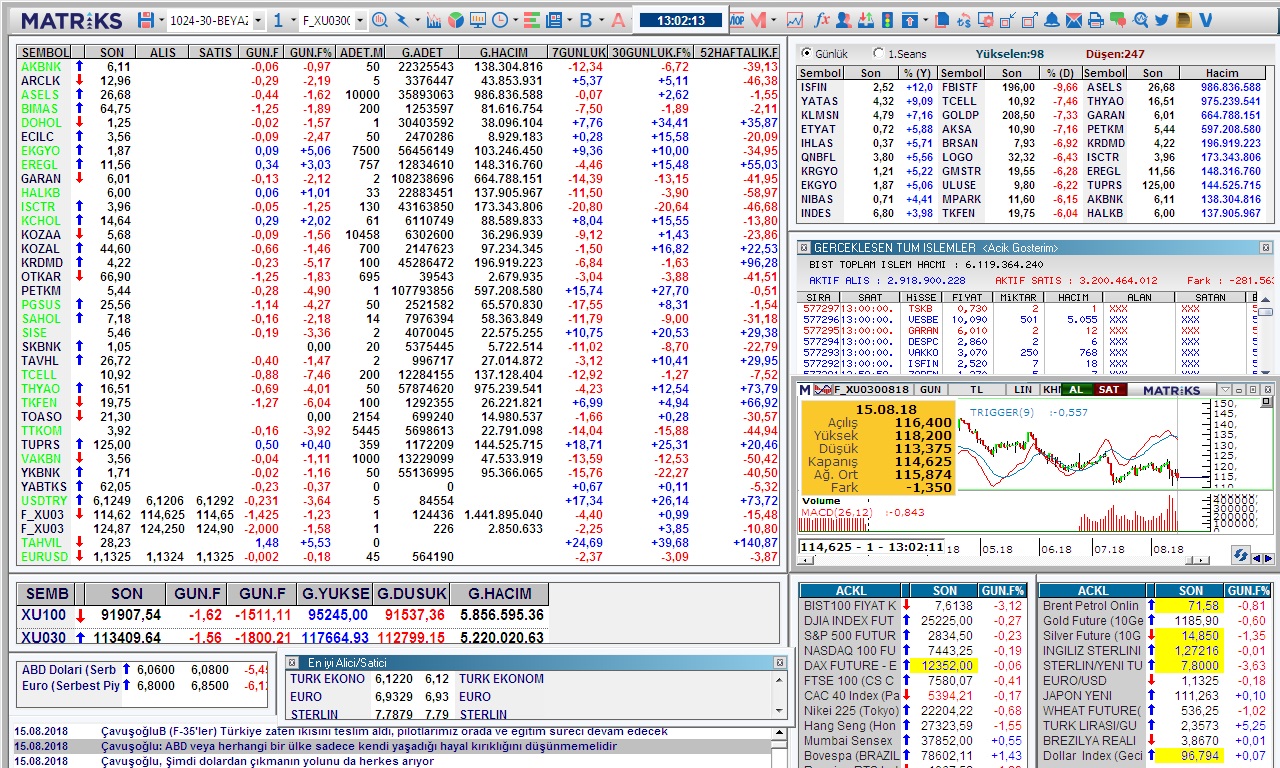This screenshot has width=1280, height=768.
Task: Expand dropdown arrow next to number 1
Action: [x=292, y=20]
